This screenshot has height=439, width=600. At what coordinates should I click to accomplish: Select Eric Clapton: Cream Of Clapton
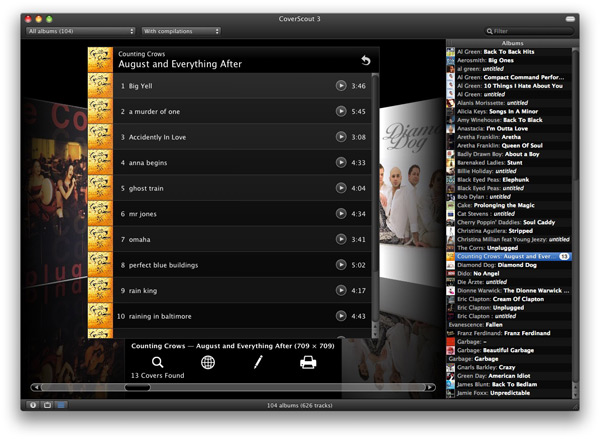tap(509, 299)
